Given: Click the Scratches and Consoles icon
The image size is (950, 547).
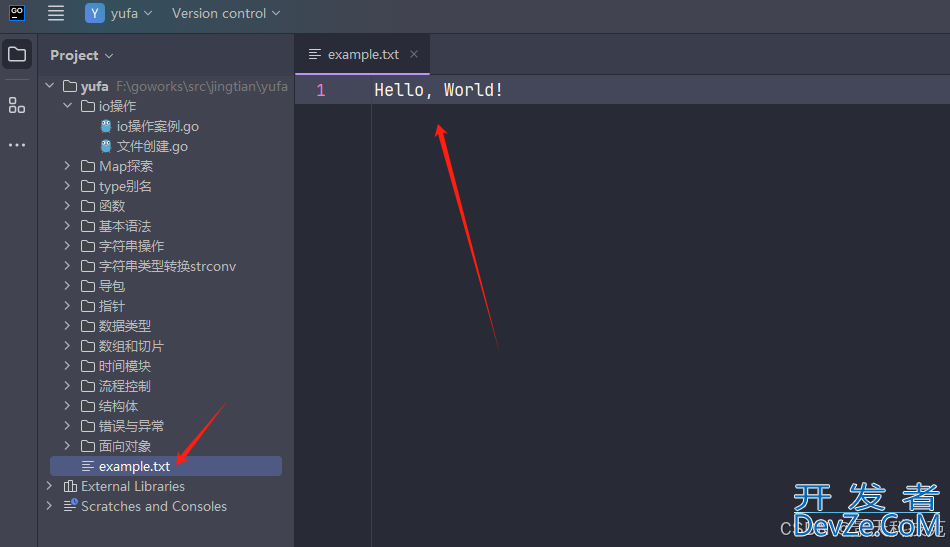Looking at the screenshot, I should pyautogui.click(x=70, y=505).
